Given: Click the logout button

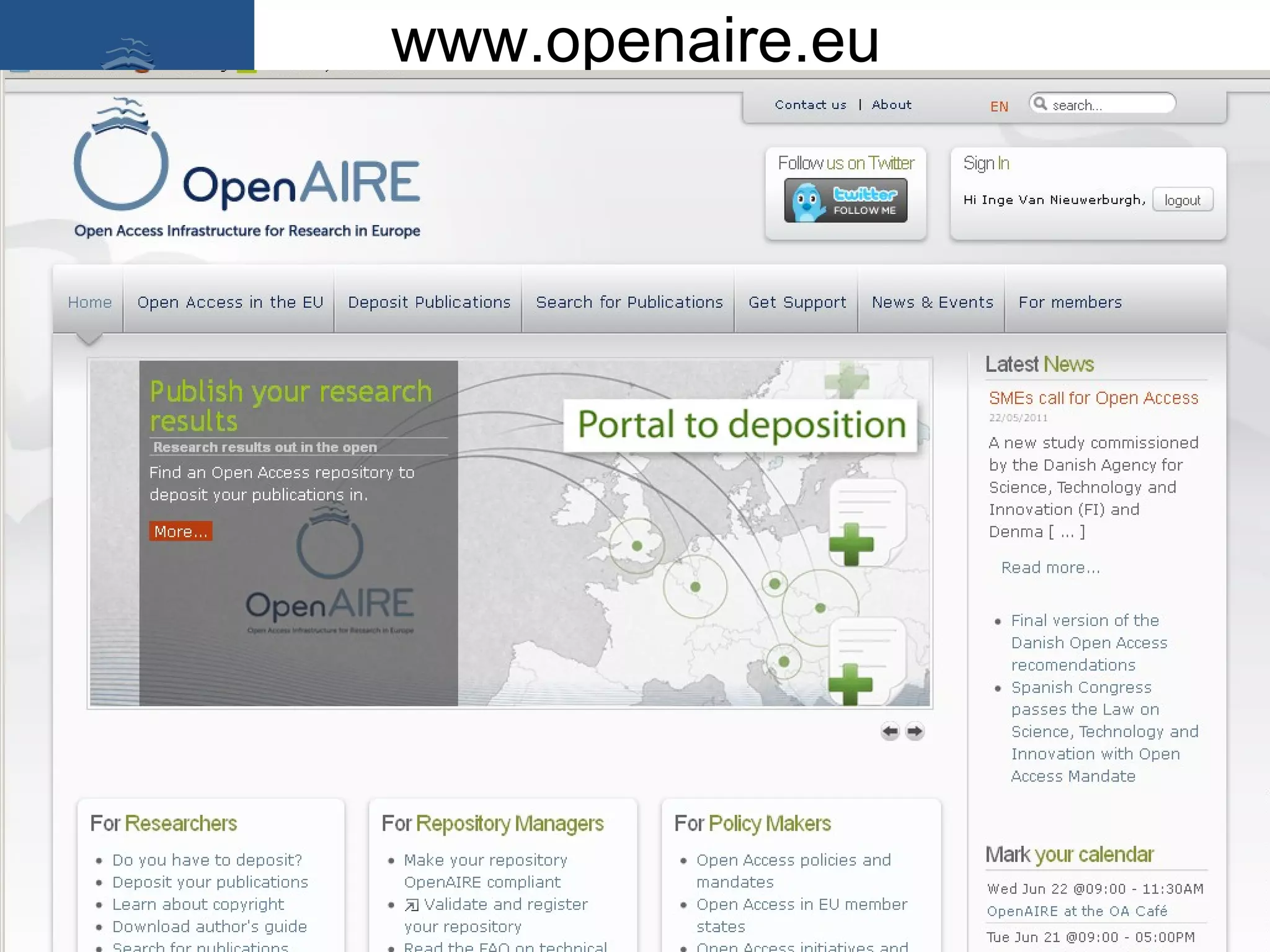Looking at the screenshot, I should [1183, 200].
